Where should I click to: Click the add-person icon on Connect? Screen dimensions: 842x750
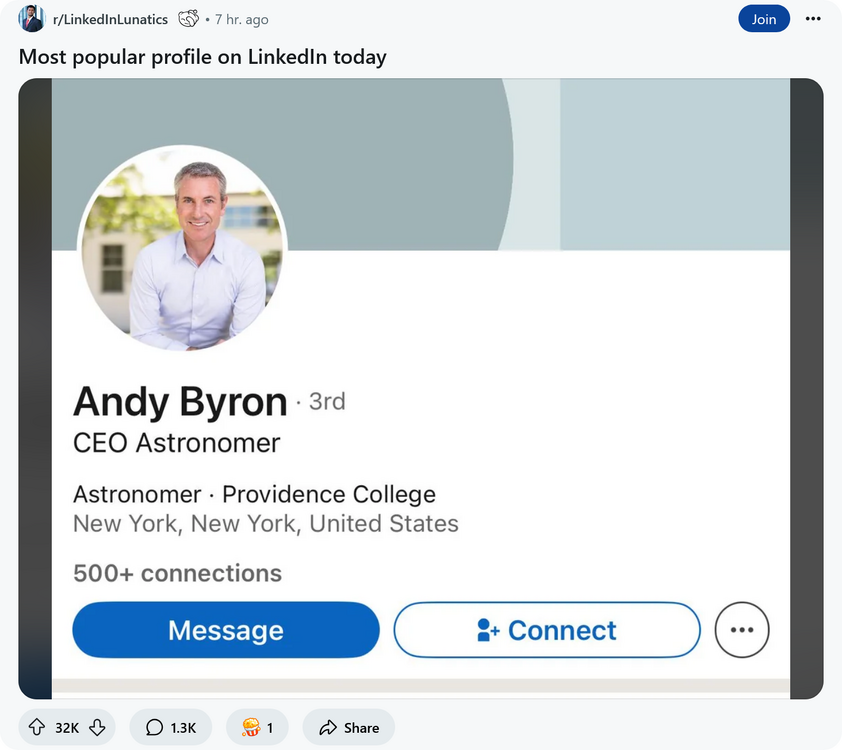click(x=488, y=630)
